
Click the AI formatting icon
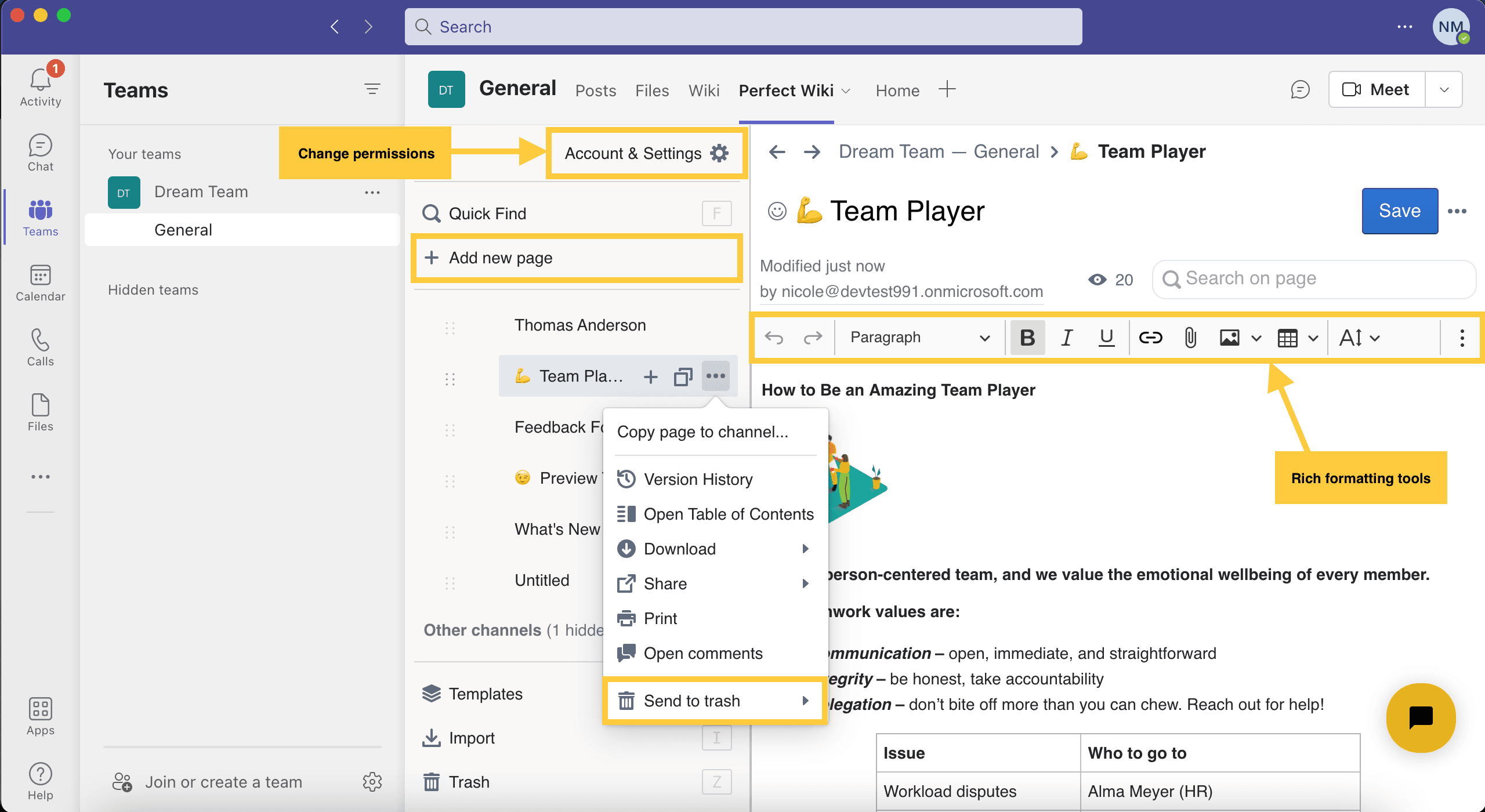[1351, 337]
